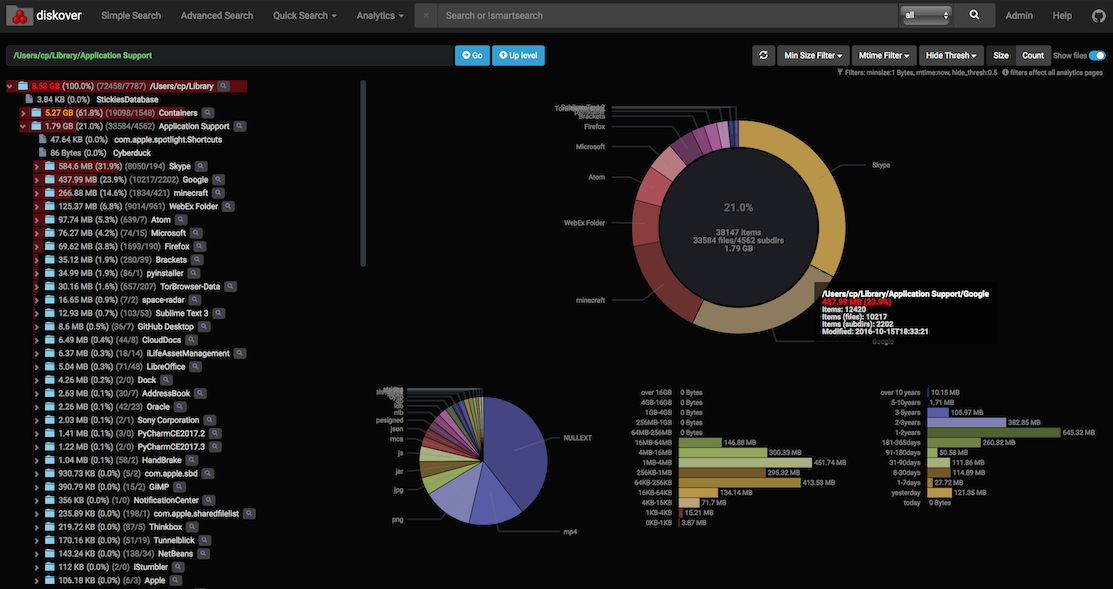
Task: Click the reload refresh icon button
Action: pyautogui.click(x=764, y=55)
